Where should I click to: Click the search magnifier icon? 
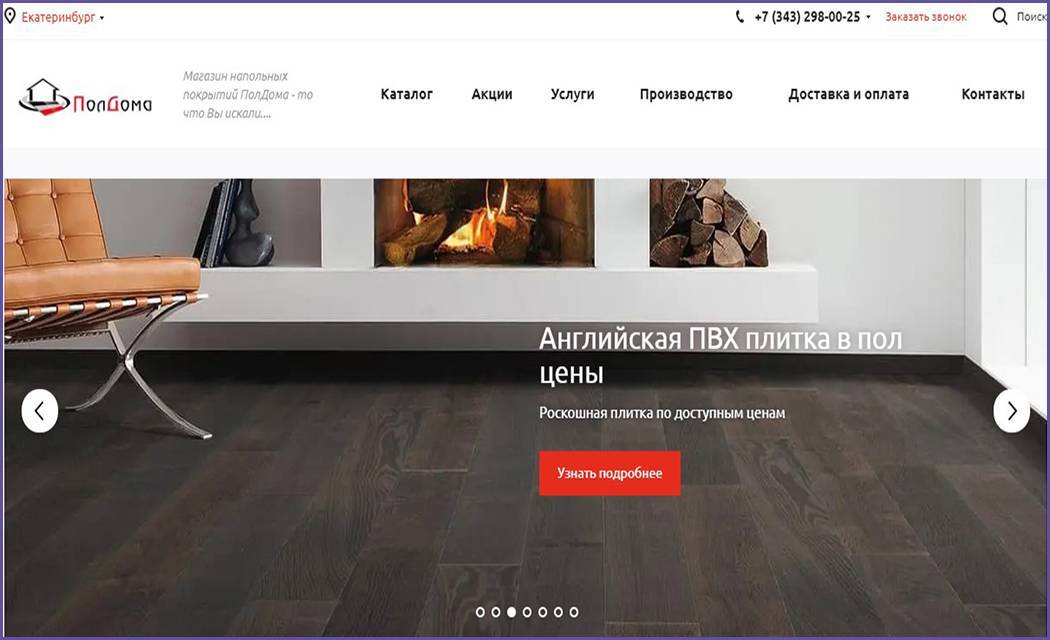1000,16
